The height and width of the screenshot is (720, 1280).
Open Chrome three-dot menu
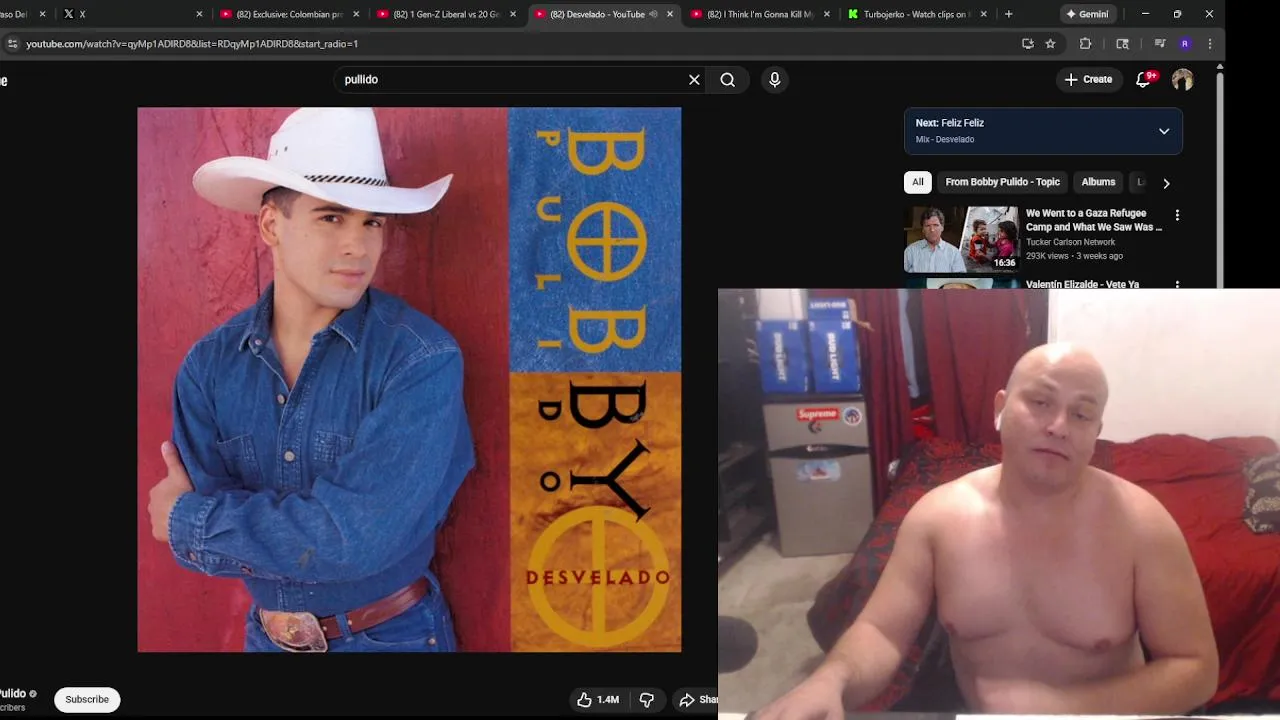1210,44
